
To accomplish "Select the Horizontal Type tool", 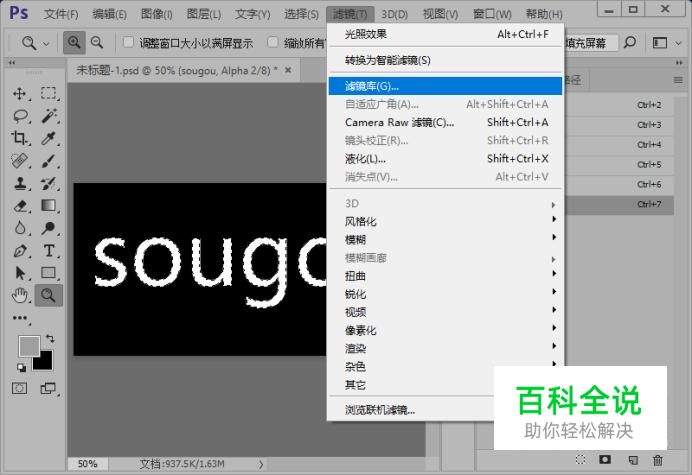I will (x=49, y=251).
